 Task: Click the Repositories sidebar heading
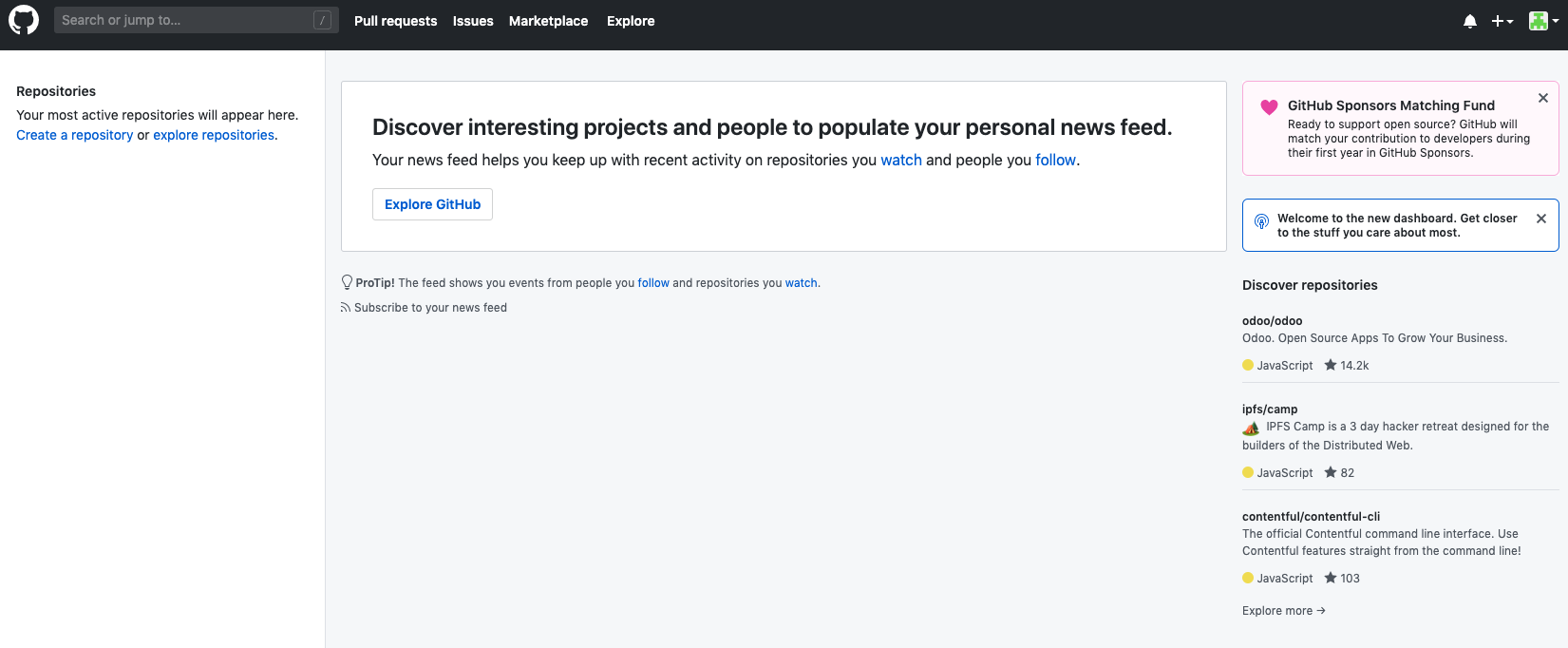click(x=56, y=91)
